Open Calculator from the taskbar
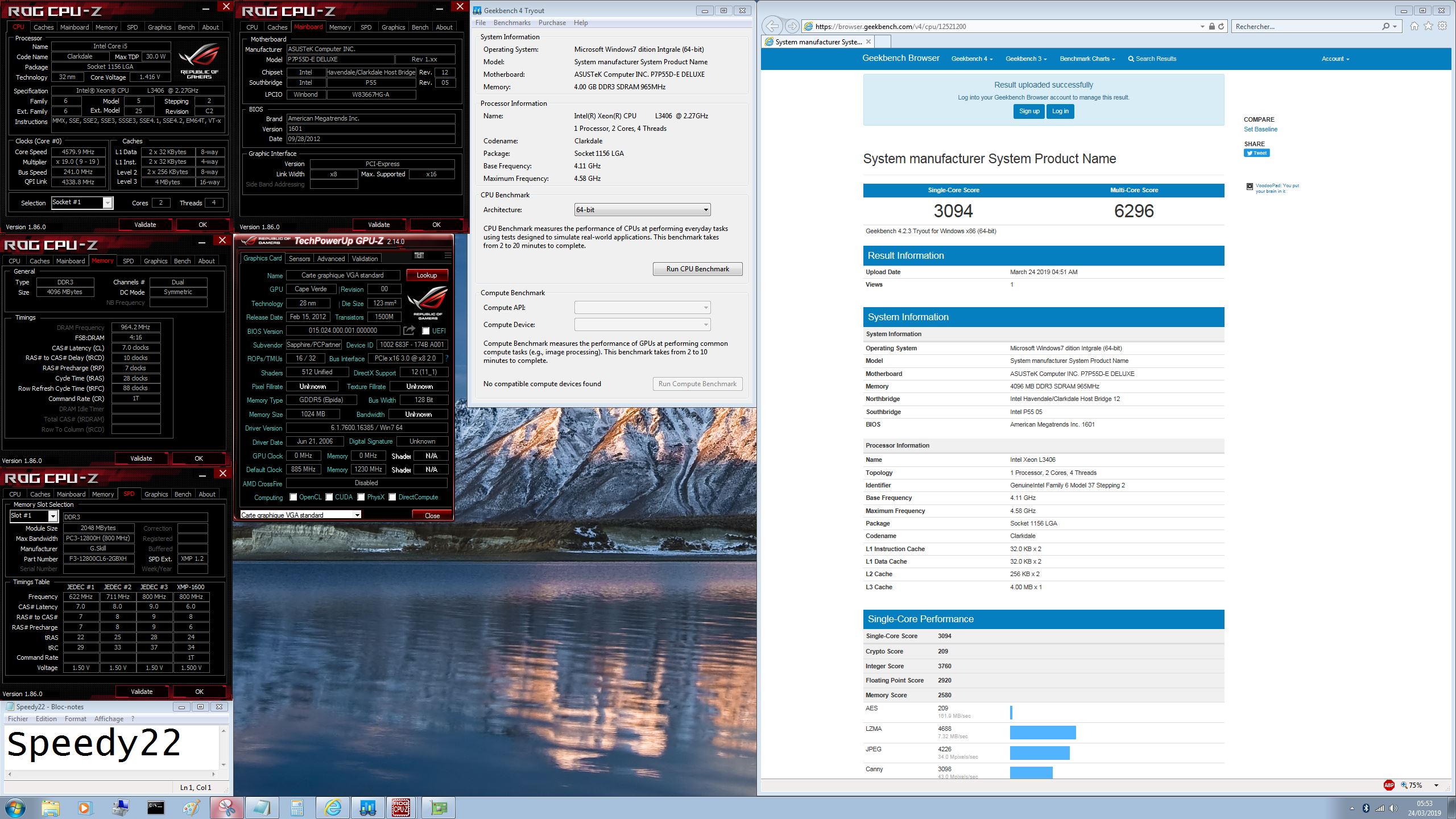Screen dimensions: 1456x819 297,807
